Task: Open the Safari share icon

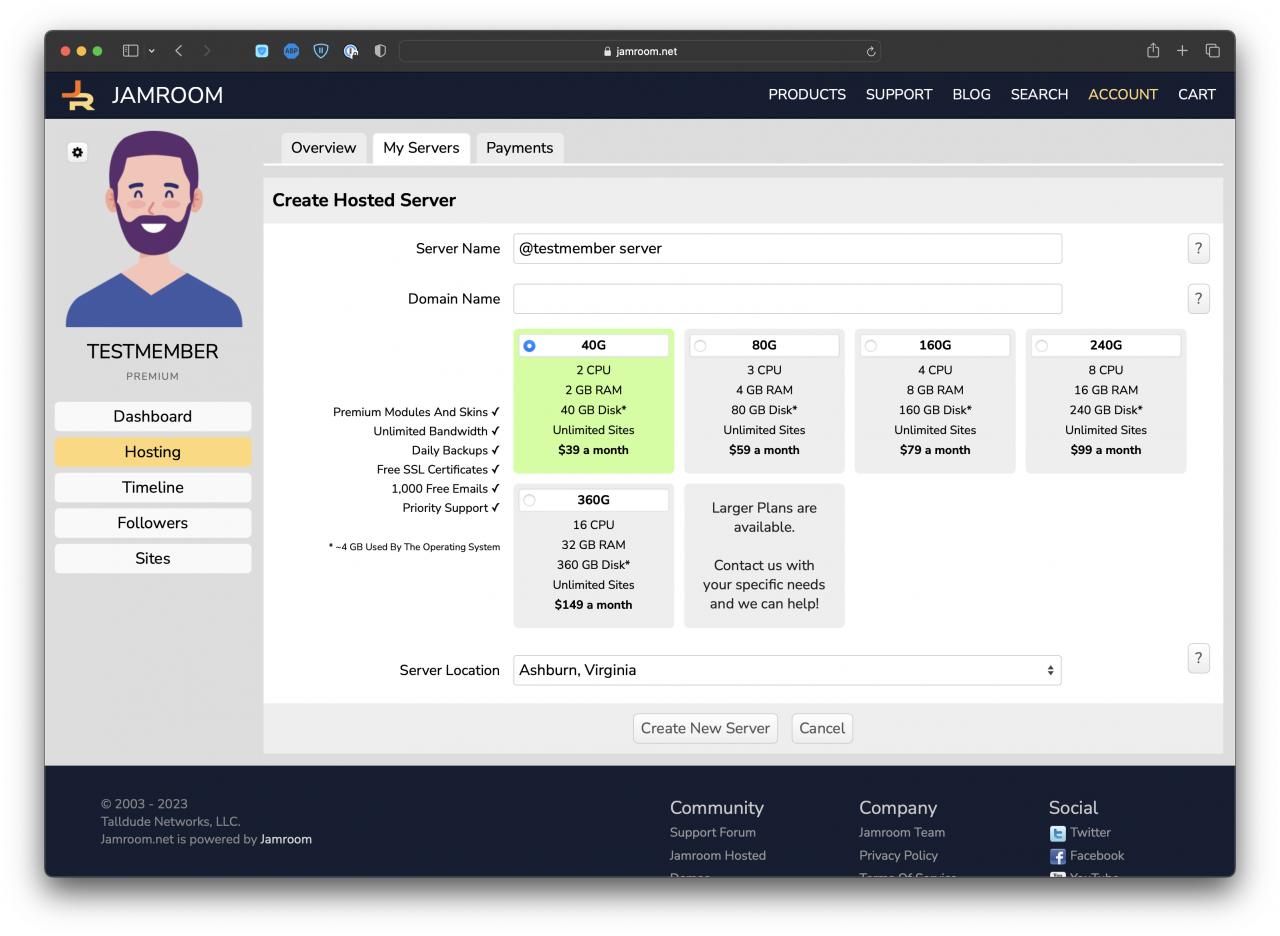Action: point(1153,51)
